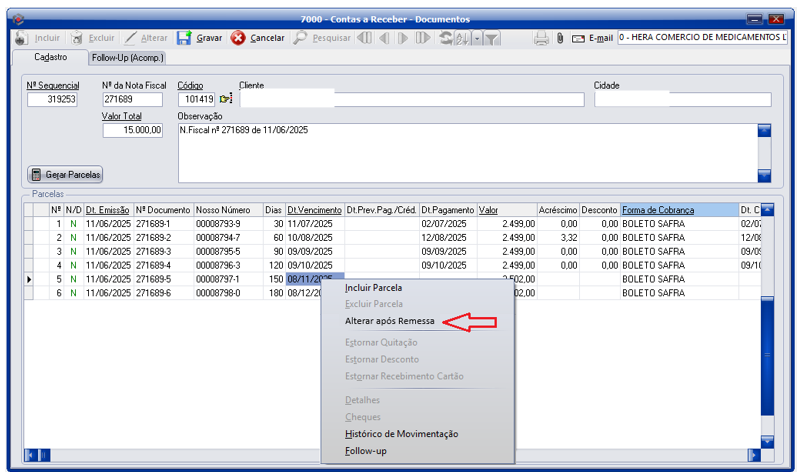
Task: Open the HERA COMERCIO company dropdown
Action: (702, 37)
